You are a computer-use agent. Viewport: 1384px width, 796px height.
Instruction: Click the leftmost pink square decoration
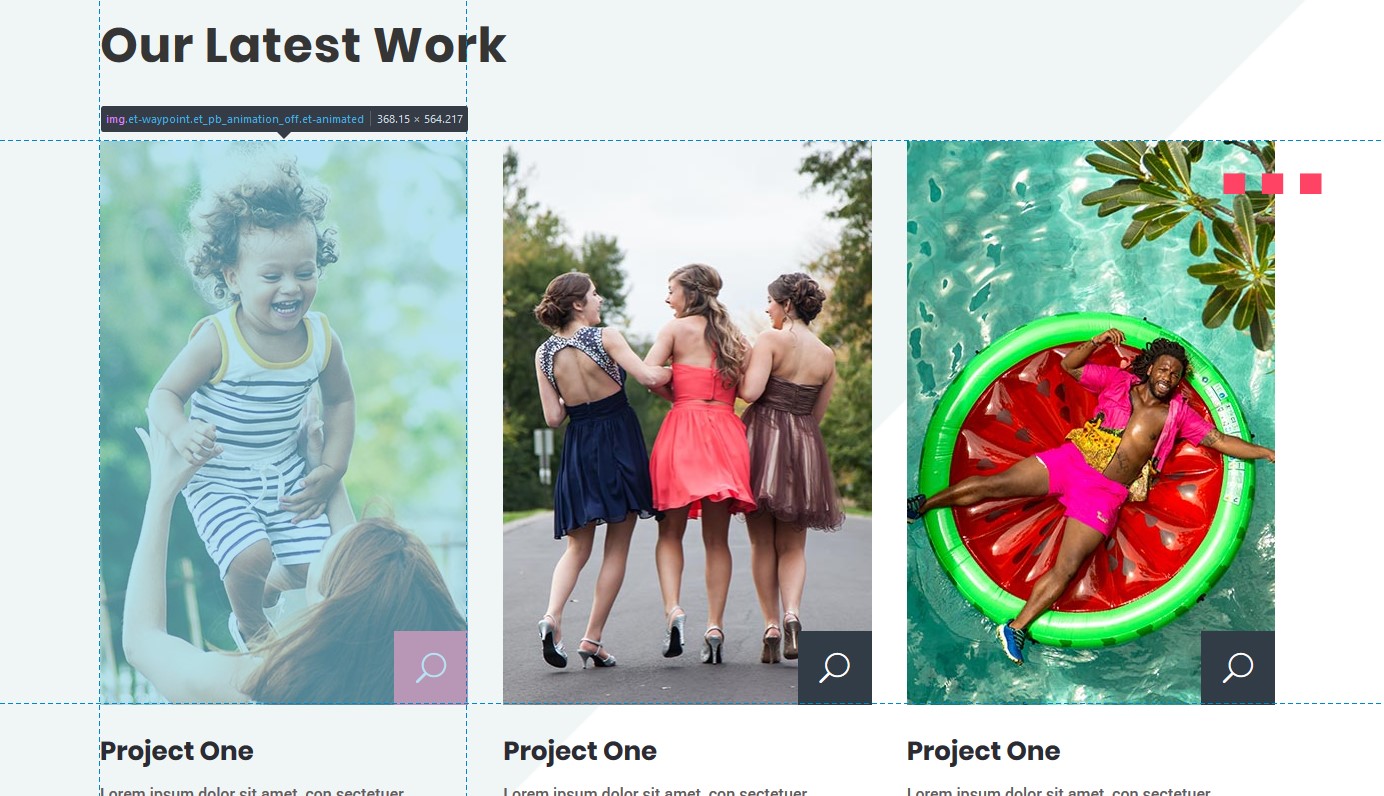(x=1234, y=183)
